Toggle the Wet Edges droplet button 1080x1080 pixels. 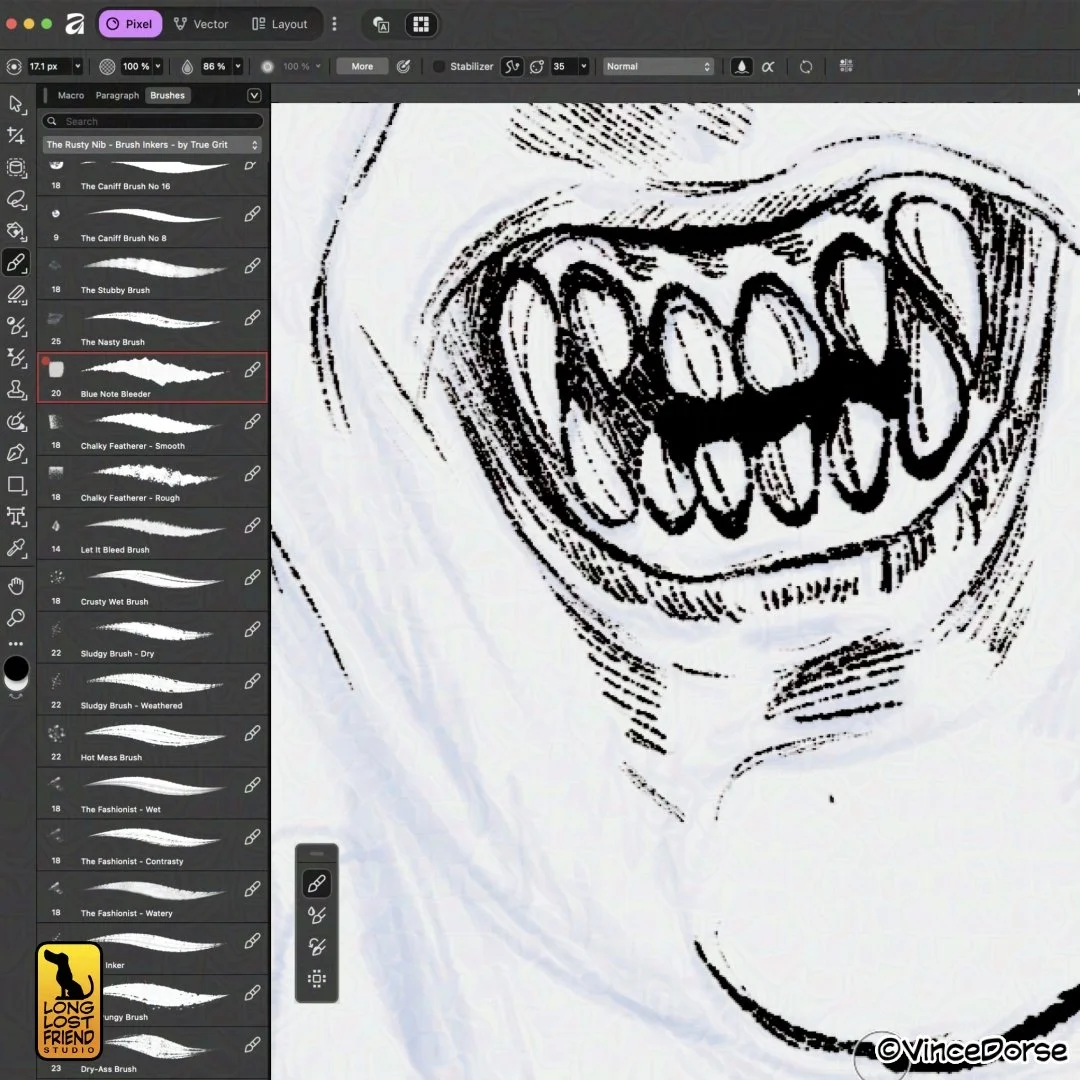(x=741, y=67)
